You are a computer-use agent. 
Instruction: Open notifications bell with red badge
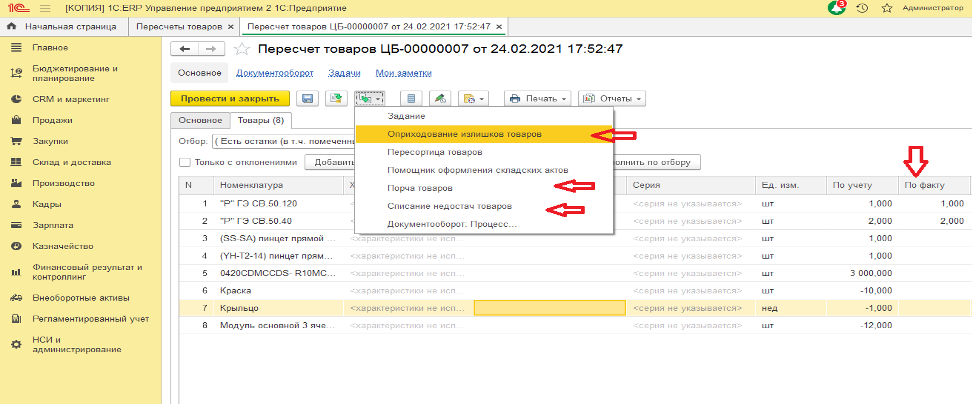[837, 8]
